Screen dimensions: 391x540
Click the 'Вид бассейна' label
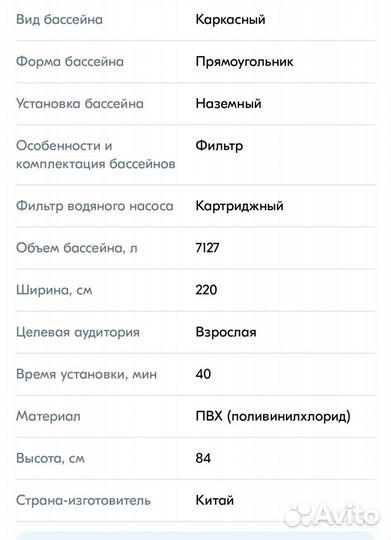59,19
